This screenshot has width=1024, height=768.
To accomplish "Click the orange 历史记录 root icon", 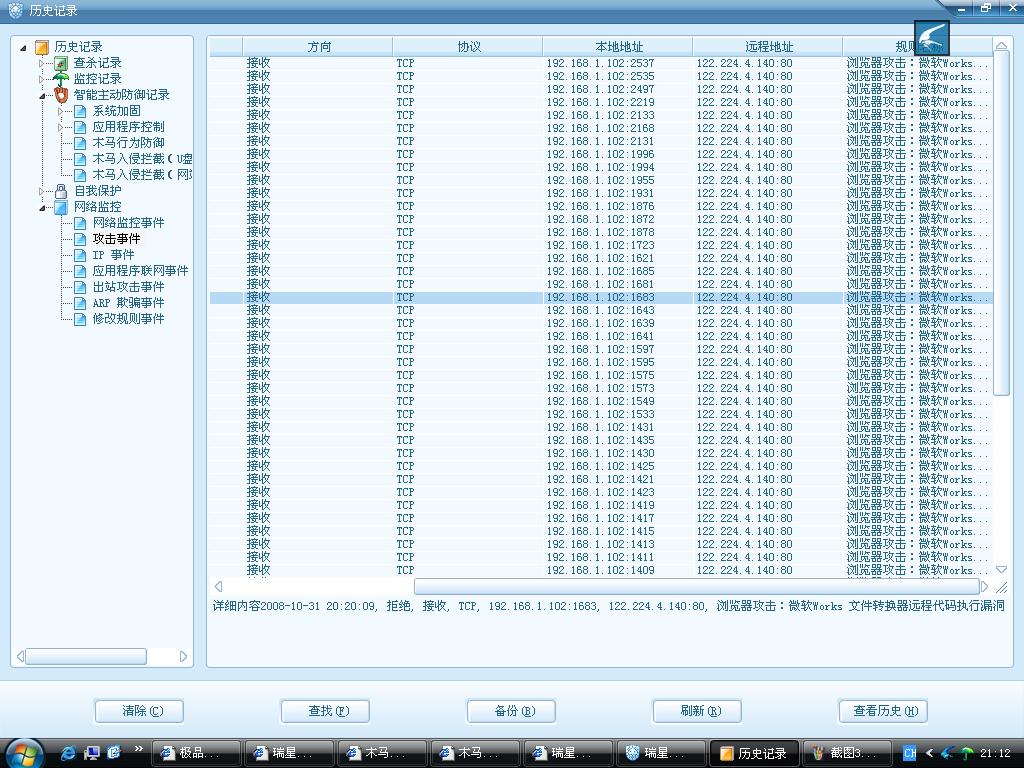I will (42, 47).
